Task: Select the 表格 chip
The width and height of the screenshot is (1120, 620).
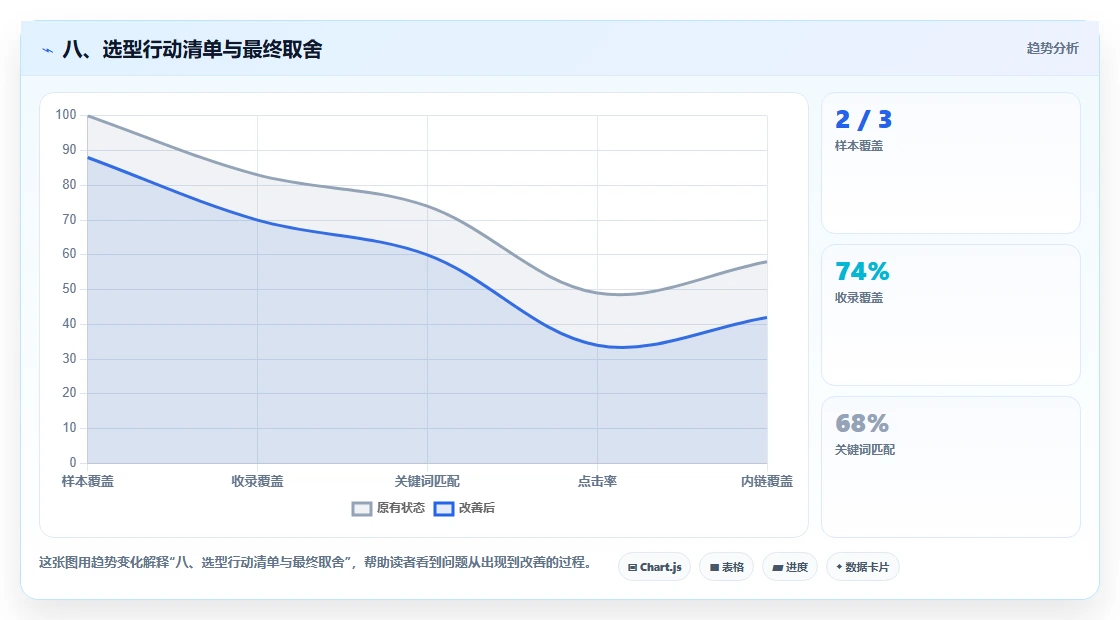Action: coord(726,567)
